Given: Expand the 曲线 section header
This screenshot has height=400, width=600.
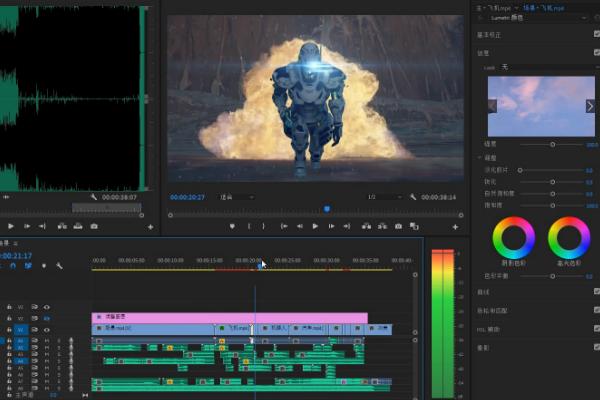Looking at the screenshot, I should coord(483,292).
